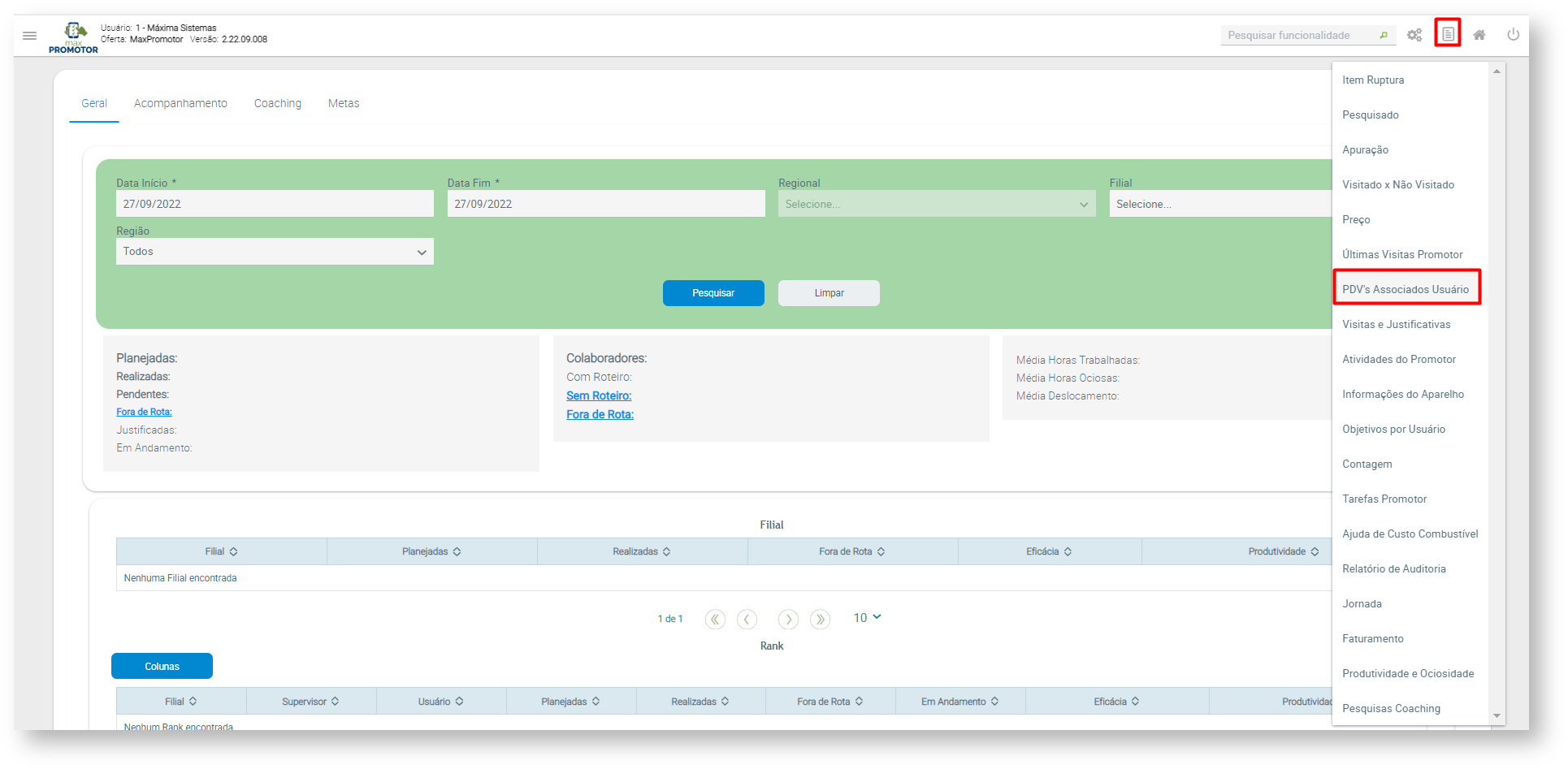Click the Limpar button

click(829, 293)
